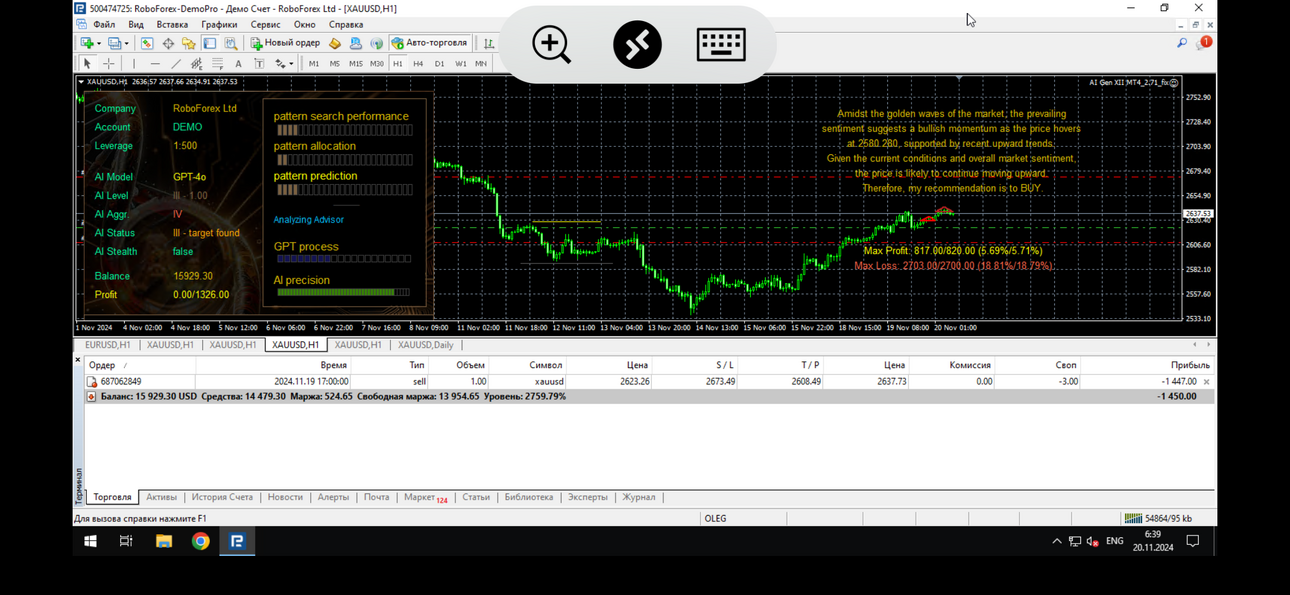The image size is (1290, 595).
Task: Switch to H4 timeframe
Action: pyautogui.click(x=418, y=63)
